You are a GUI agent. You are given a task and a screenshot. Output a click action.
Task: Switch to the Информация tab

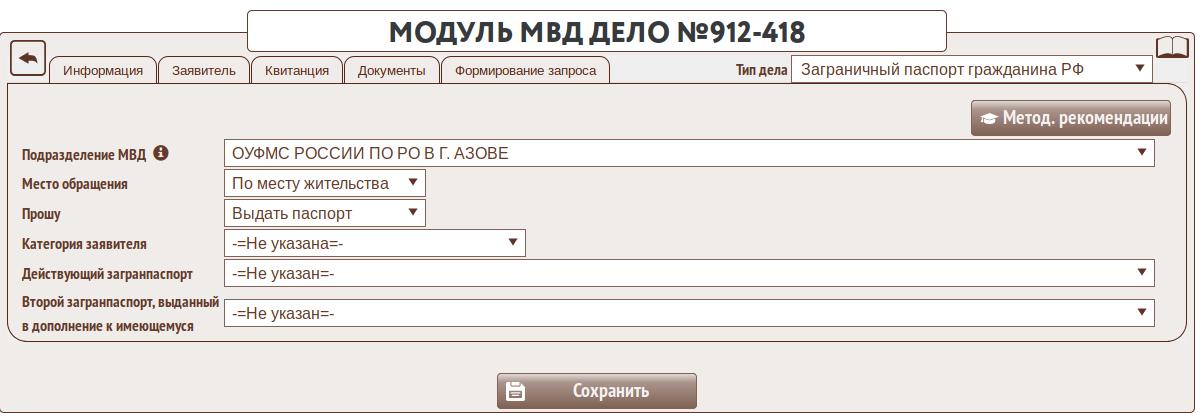click(x=103, y=70)
